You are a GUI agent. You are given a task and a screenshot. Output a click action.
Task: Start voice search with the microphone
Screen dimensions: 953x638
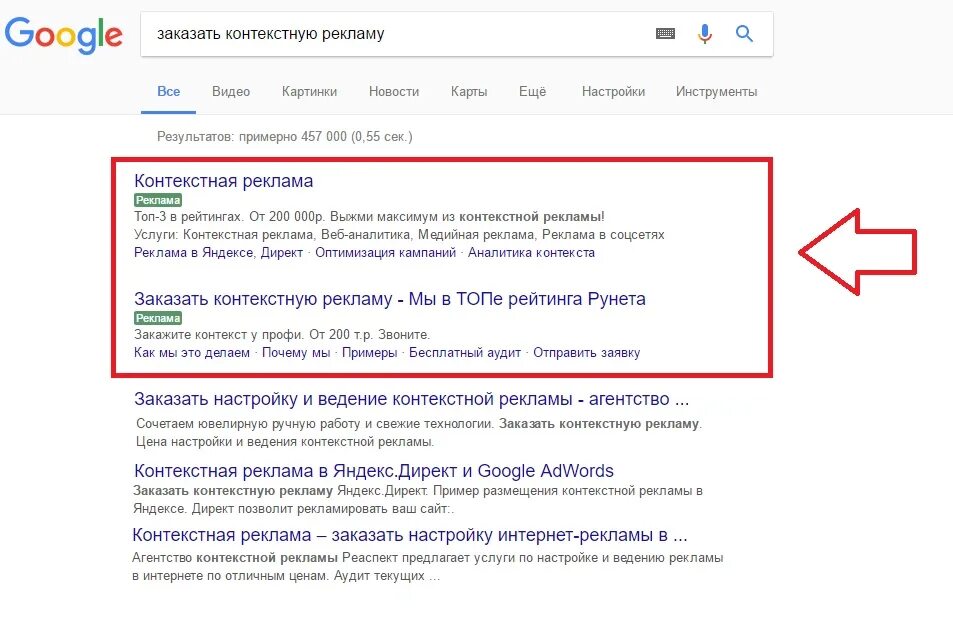click(x=705, y=34)
